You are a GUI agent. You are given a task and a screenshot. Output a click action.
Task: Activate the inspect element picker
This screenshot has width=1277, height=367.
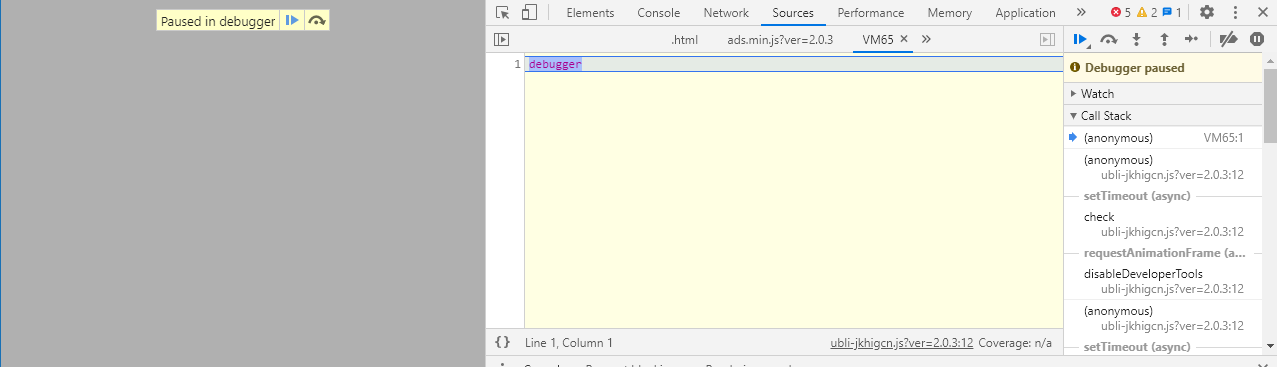tap(503, 13)
